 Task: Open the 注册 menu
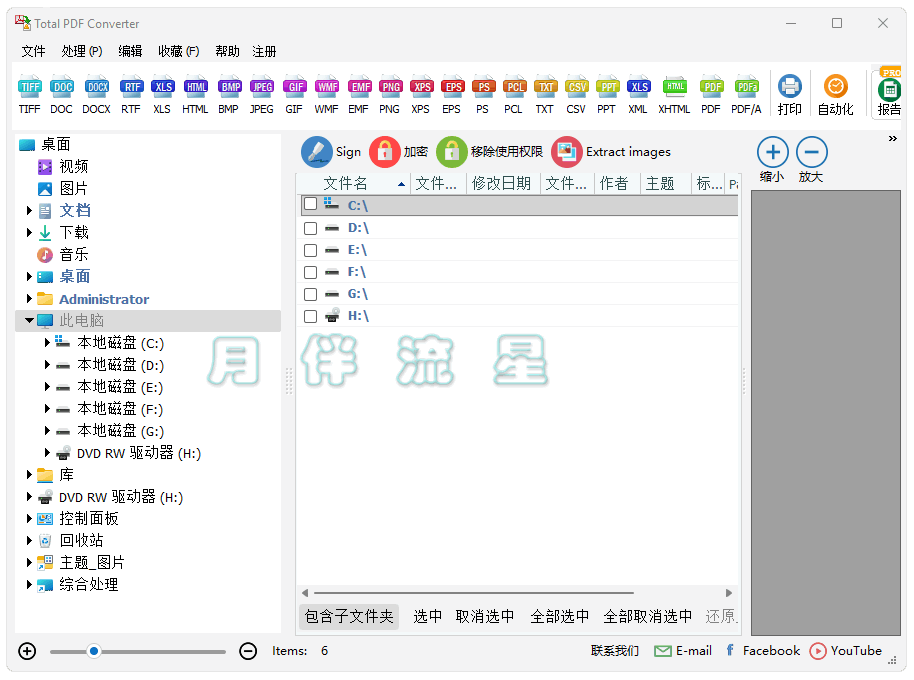(264, 52)
